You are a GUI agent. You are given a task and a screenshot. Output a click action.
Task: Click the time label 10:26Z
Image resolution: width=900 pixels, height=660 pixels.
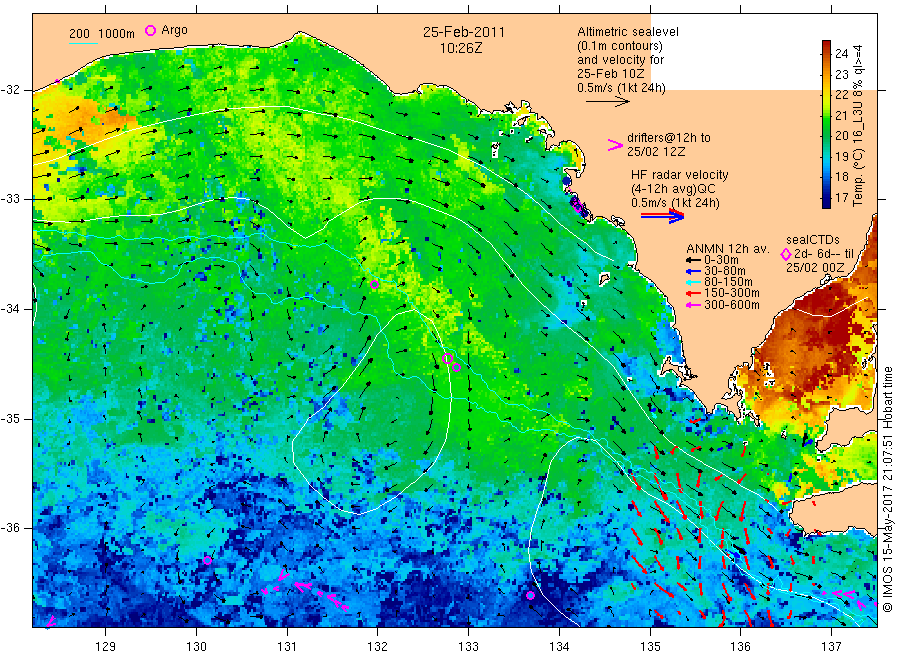[x=461, y=48]
